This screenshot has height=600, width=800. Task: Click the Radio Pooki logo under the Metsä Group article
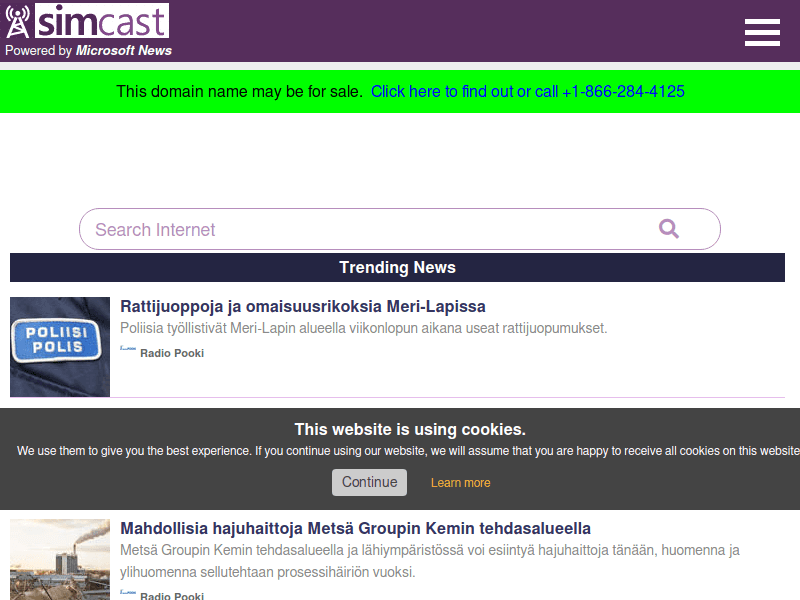coord(128,593)
